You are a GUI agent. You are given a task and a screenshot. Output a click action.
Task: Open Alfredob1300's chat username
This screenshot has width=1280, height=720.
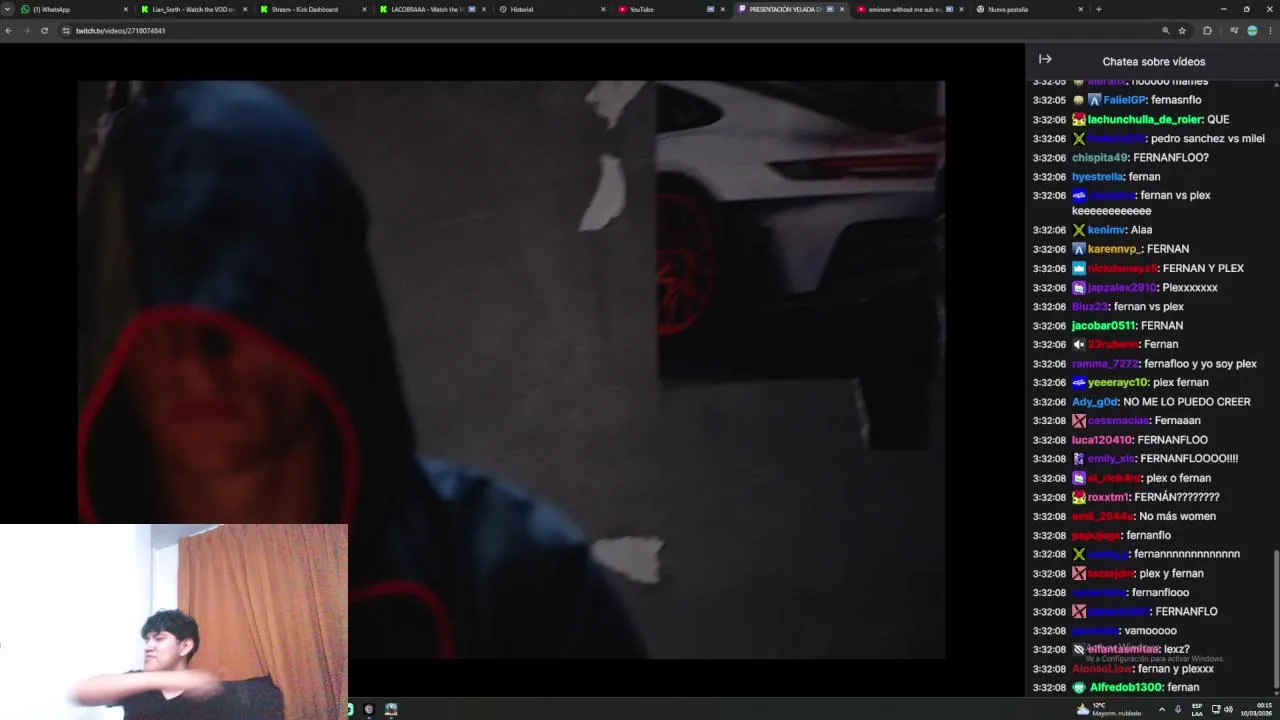[1125, 688]
